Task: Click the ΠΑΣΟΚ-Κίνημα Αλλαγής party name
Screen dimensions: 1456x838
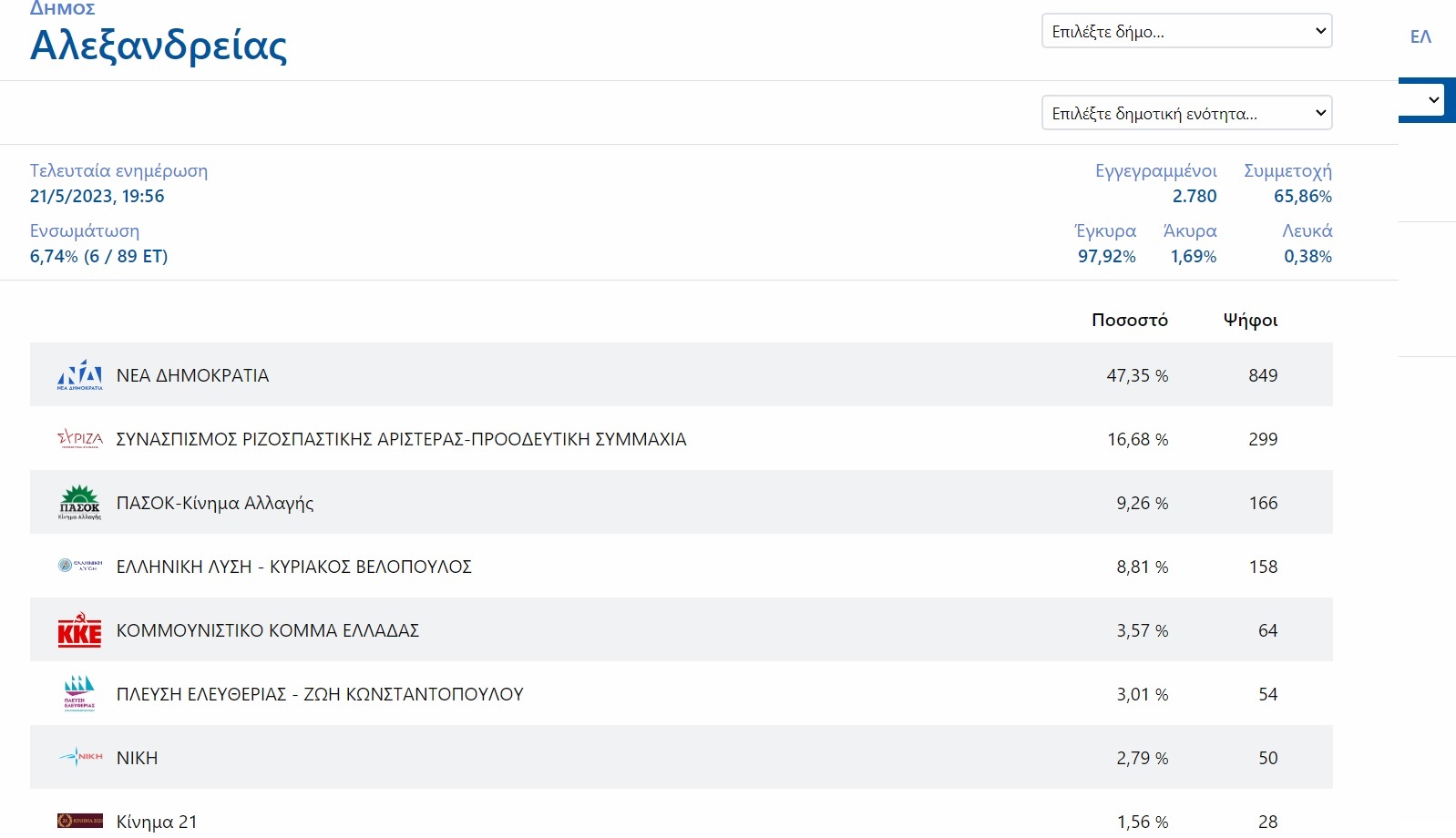Action: click(x=215, y=503)
